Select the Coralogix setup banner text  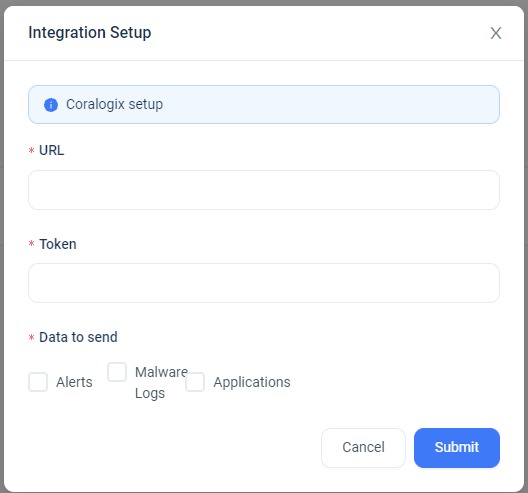tap(114, 104)
